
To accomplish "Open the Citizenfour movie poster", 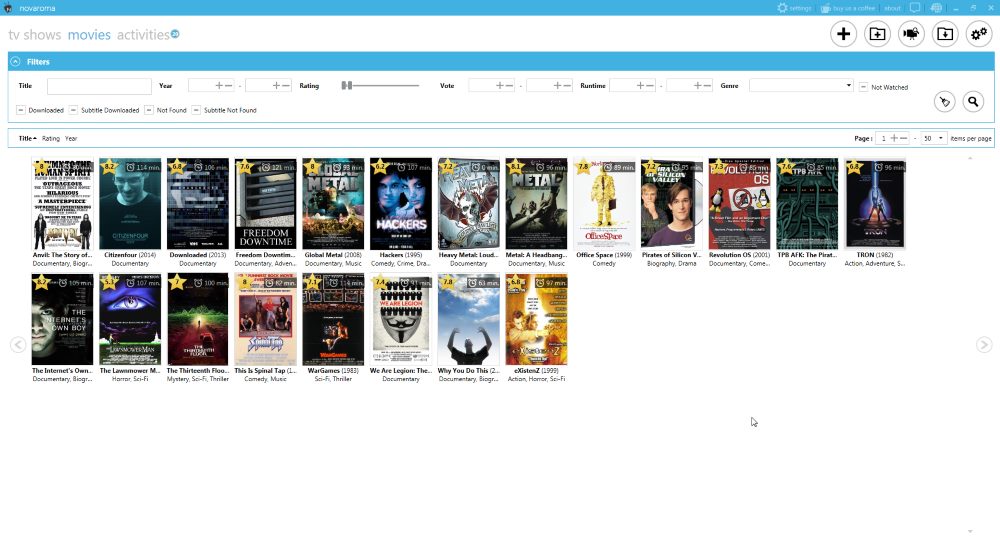I will (130, 203).
